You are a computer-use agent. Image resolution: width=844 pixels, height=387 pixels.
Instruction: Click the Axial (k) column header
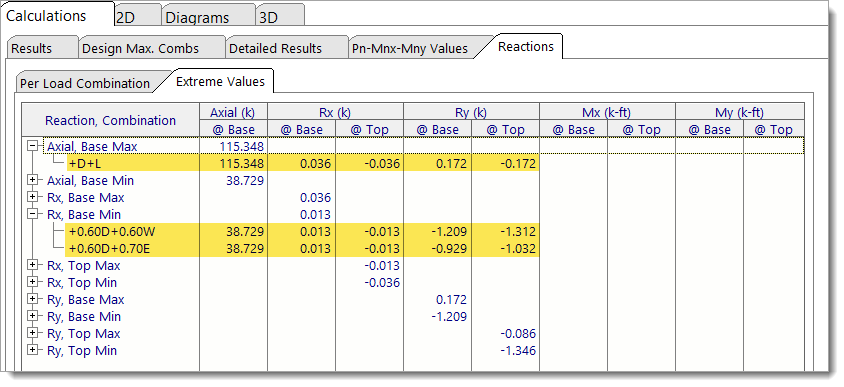pyautogui.click(x=233, y=112)
